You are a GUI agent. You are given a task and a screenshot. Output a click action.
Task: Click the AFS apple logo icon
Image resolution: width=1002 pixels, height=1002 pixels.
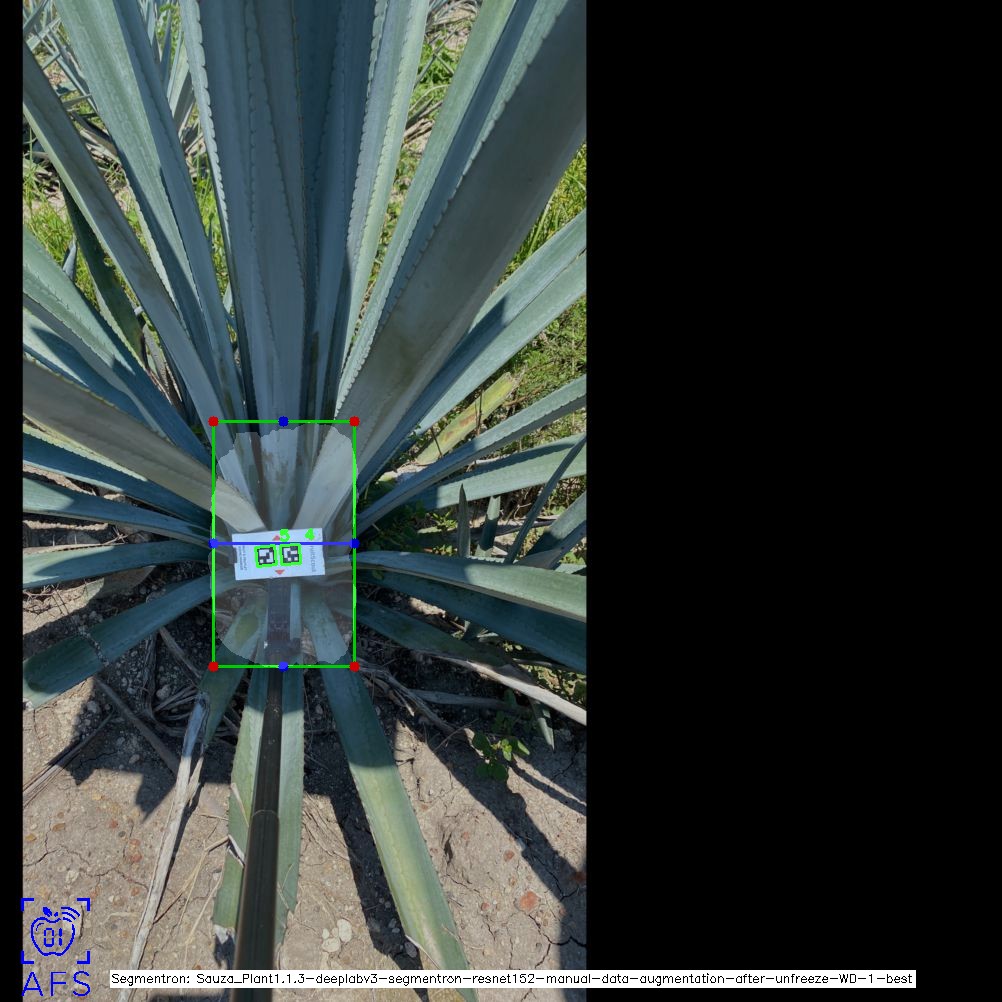click(x=55, y=931)
